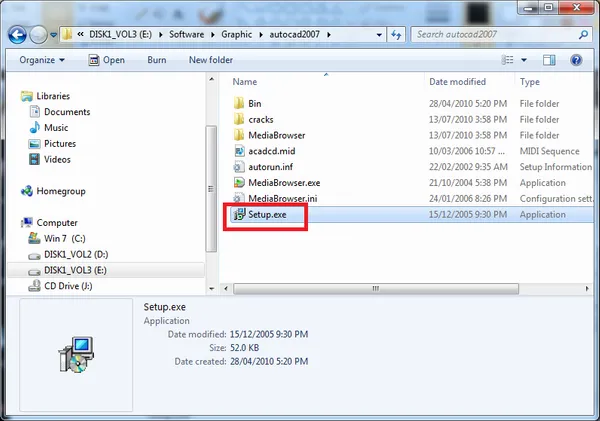Screen dimensions: 600x421
Task: Sort by the Name column header
Action: tap(245, 82)
